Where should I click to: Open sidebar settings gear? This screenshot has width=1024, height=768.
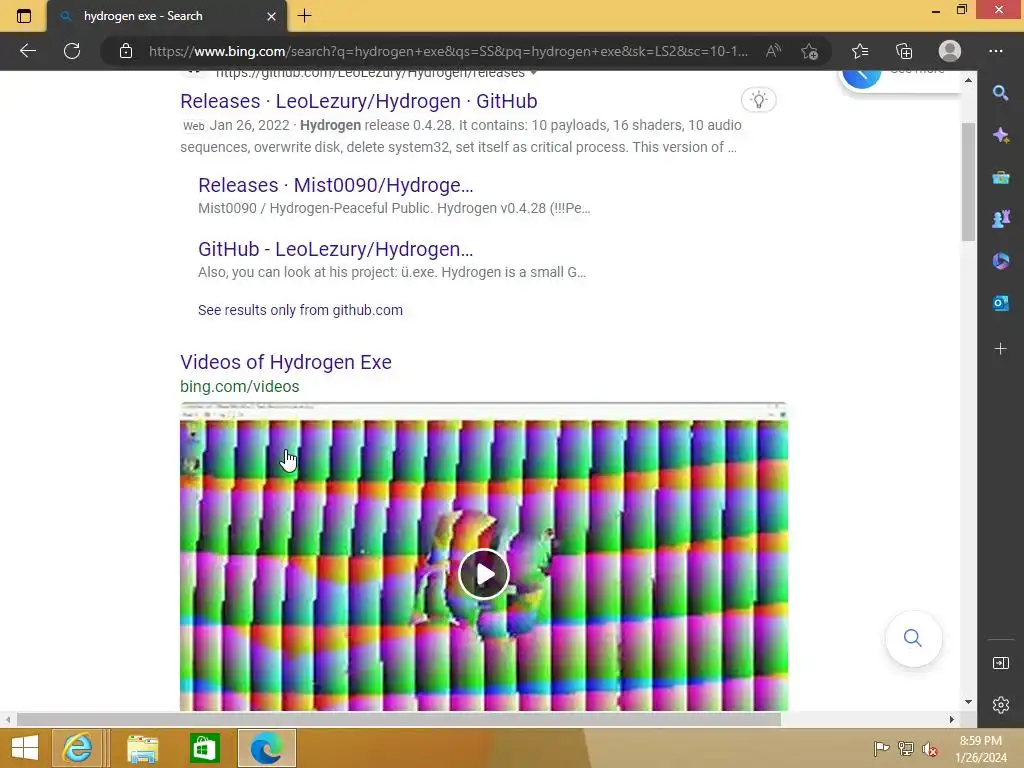(x=1000, y=705)
